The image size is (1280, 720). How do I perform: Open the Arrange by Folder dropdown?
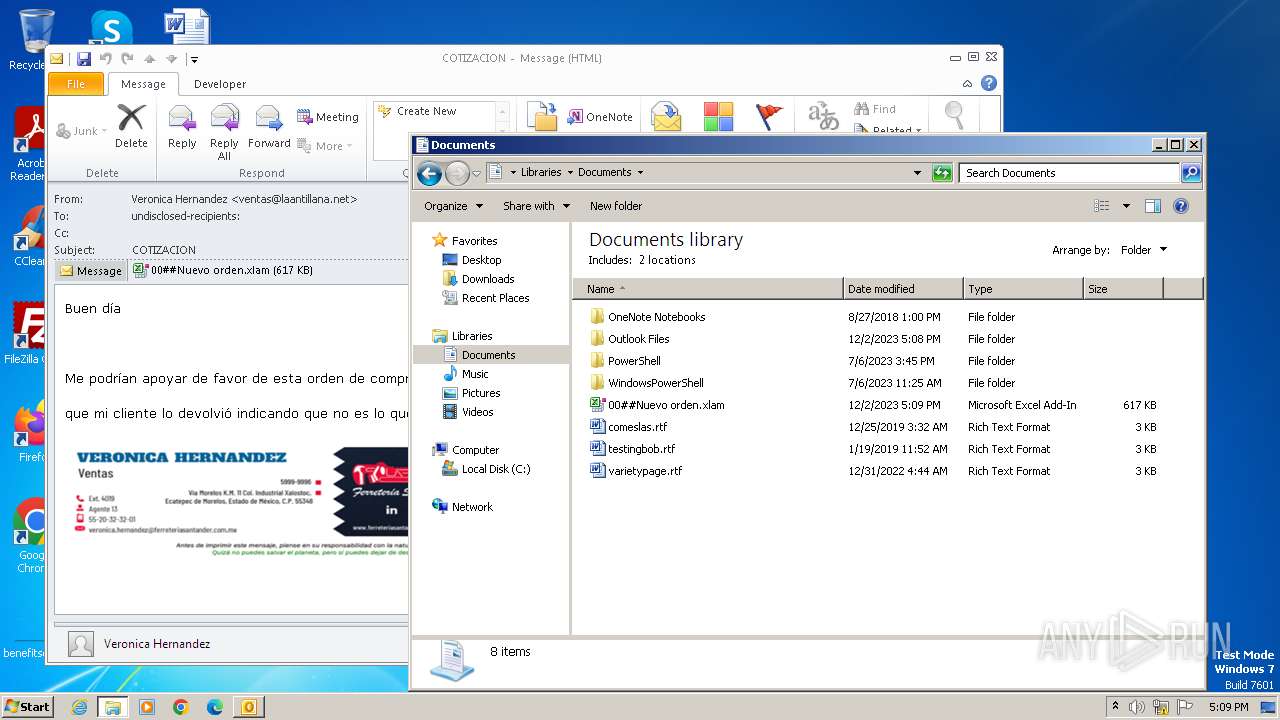[x=1143, y=250]
